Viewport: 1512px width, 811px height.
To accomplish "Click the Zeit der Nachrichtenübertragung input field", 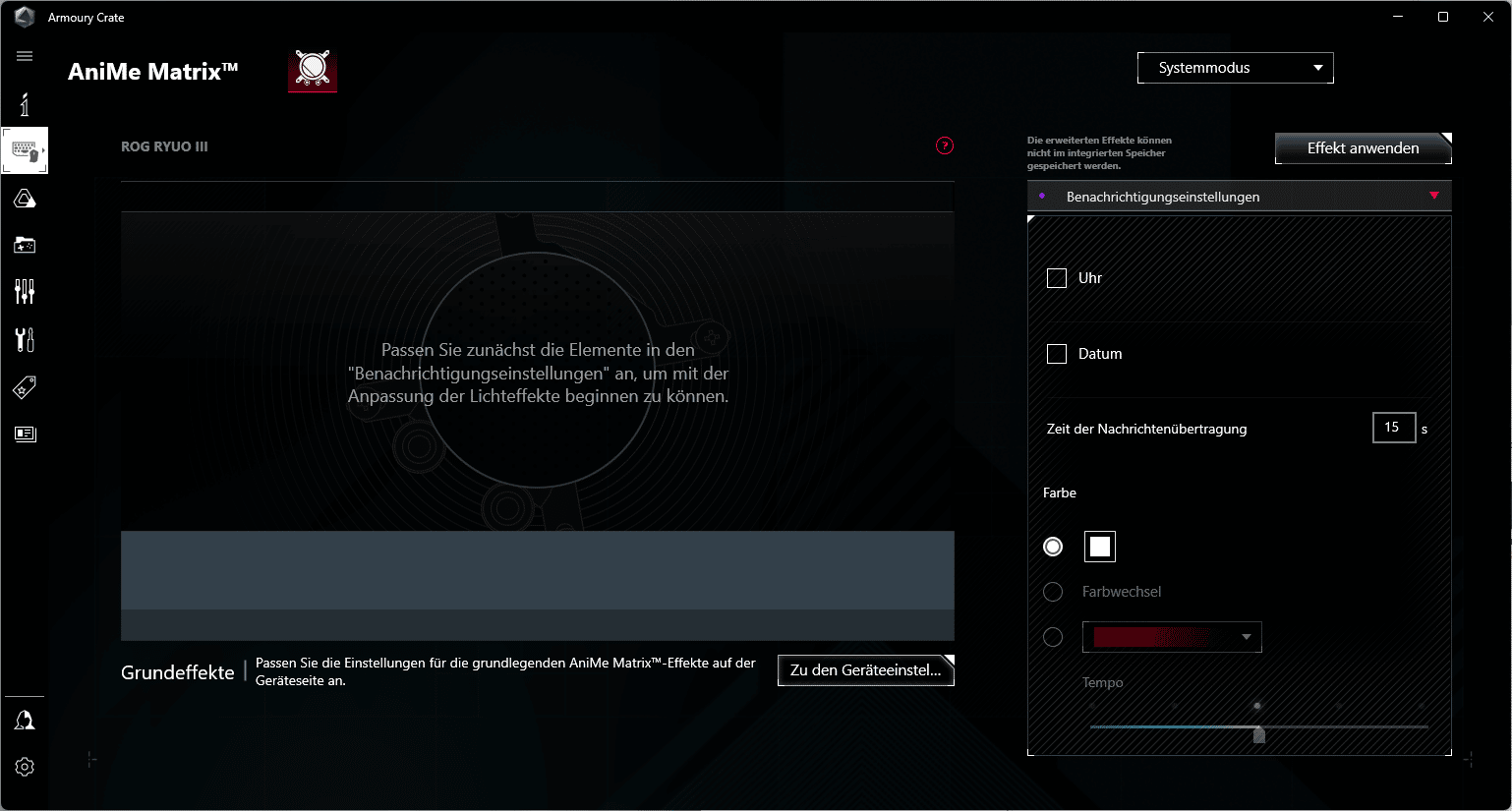I will pyautogui.click(x=1393, y=428).
